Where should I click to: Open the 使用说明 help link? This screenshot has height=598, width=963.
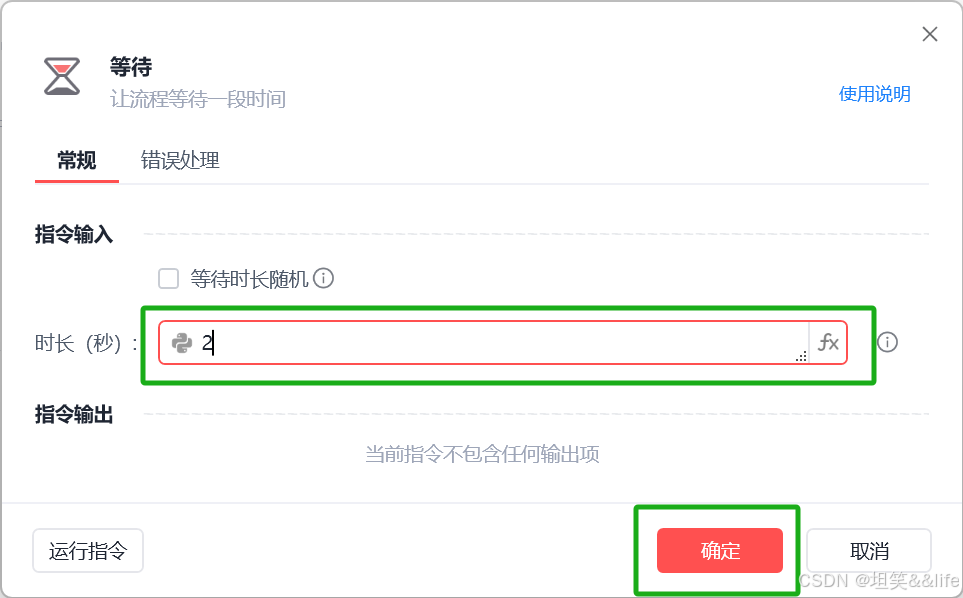(x=875, y=94)
